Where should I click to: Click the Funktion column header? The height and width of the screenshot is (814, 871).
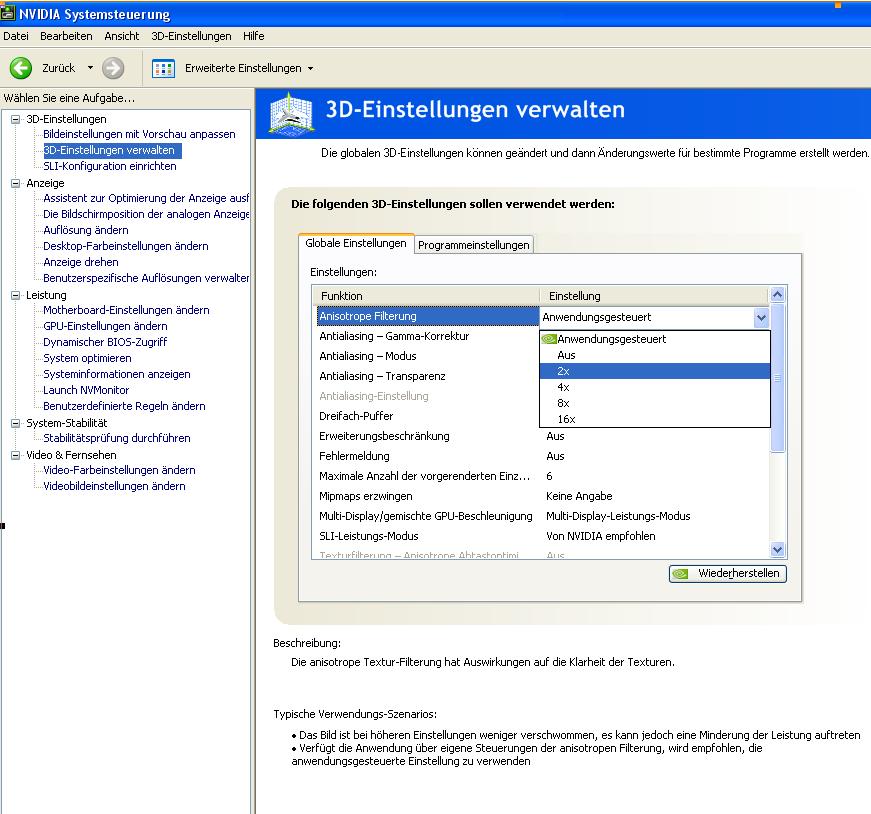[x=426, y=296]
